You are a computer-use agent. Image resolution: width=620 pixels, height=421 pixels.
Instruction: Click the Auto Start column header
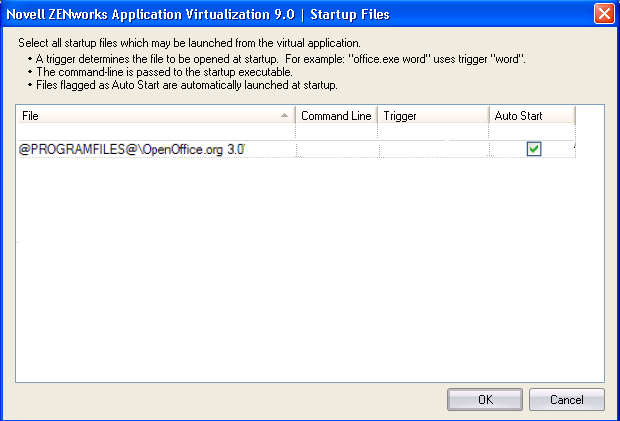pyautogui.click(x=532, y=116)
